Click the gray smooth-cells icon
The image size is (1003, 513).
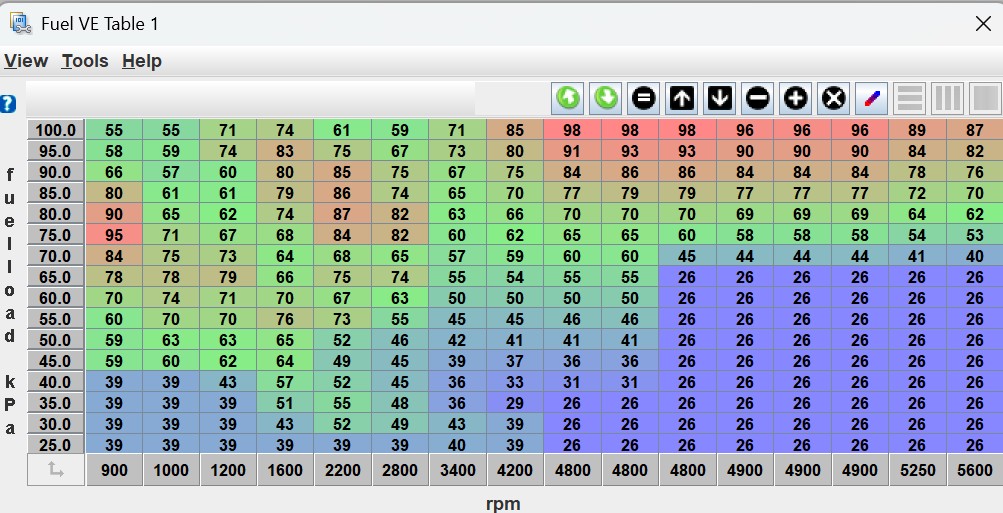point(986,99)
